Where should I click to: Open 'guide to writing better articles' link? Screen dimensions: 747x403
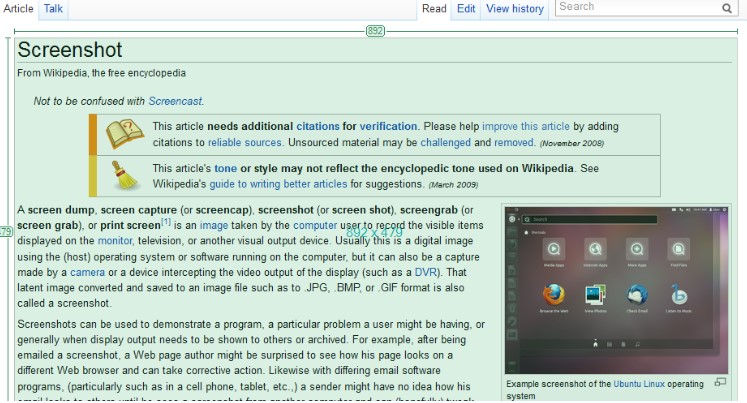pos(277,184)
